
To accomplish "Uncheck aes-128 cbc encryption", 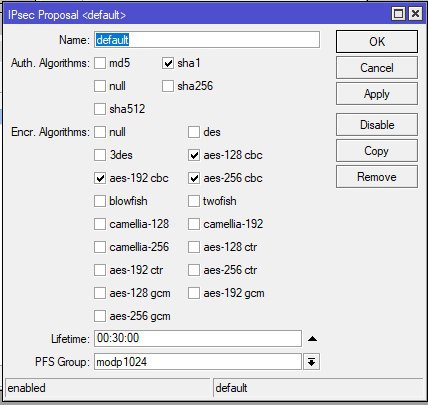I will [194, 155].
